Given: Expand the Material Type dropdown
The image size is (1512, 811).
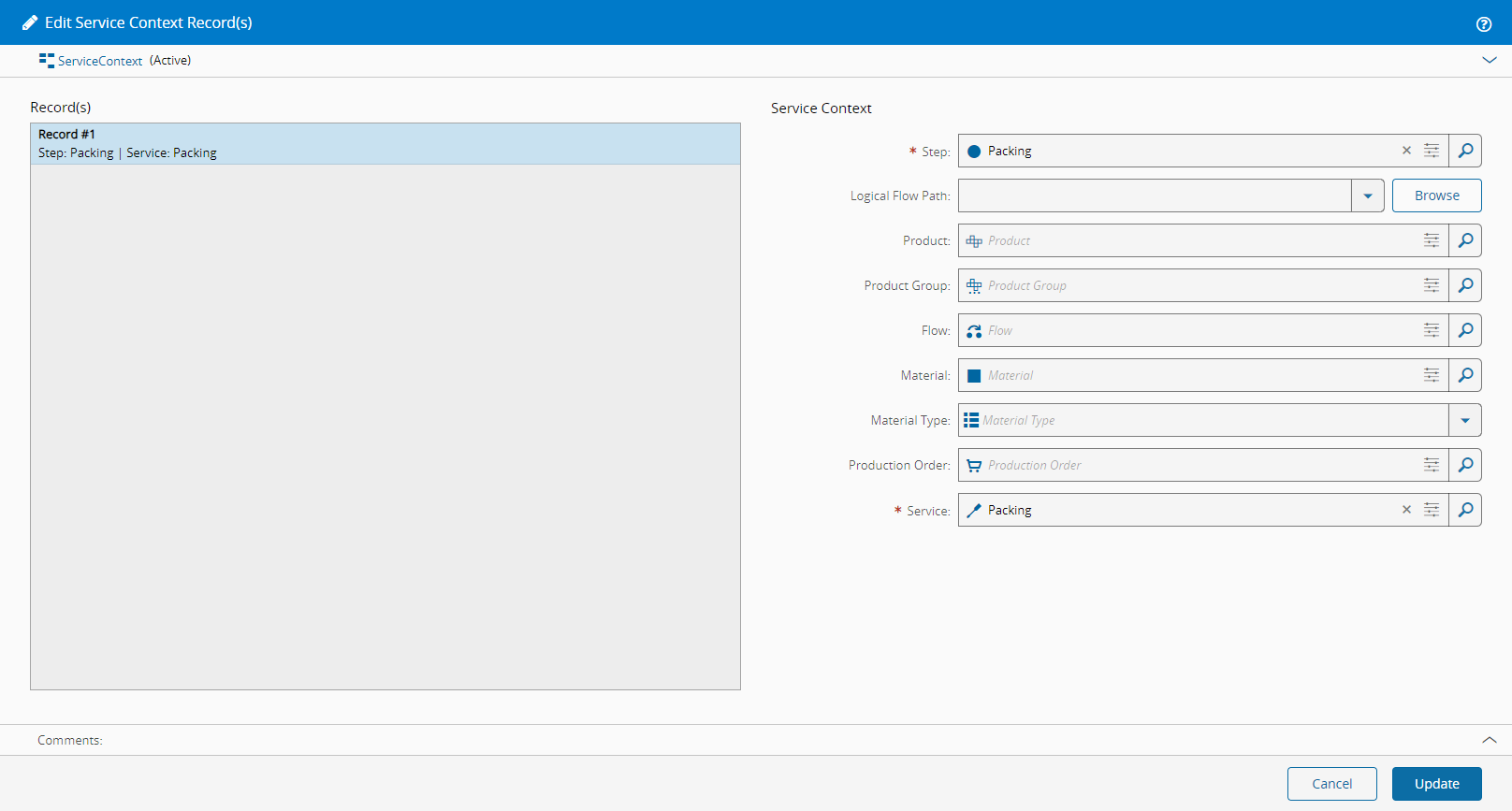Looking at the screenshot, I should pos(1465,420).
